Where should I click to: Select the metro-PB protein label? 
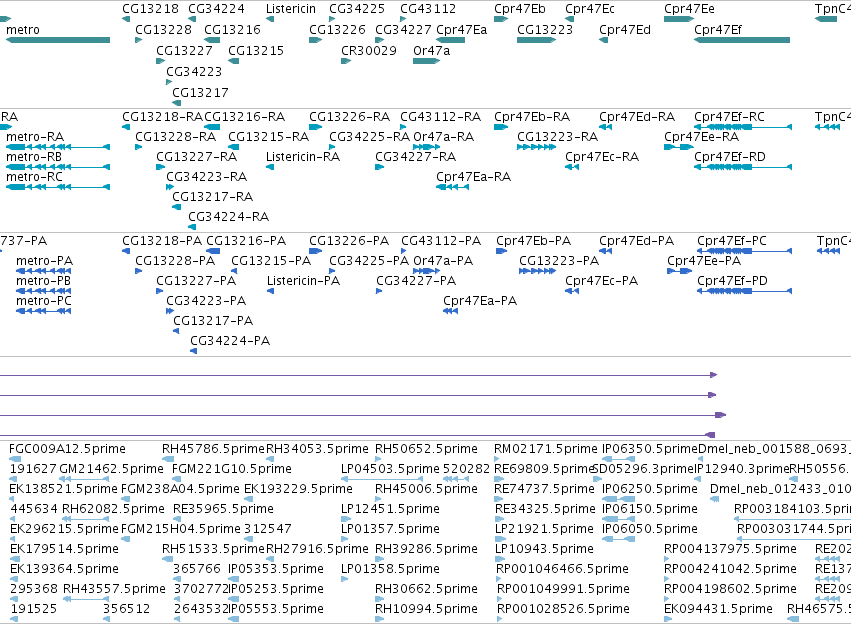pyautogui.click(x=43, y=281)
